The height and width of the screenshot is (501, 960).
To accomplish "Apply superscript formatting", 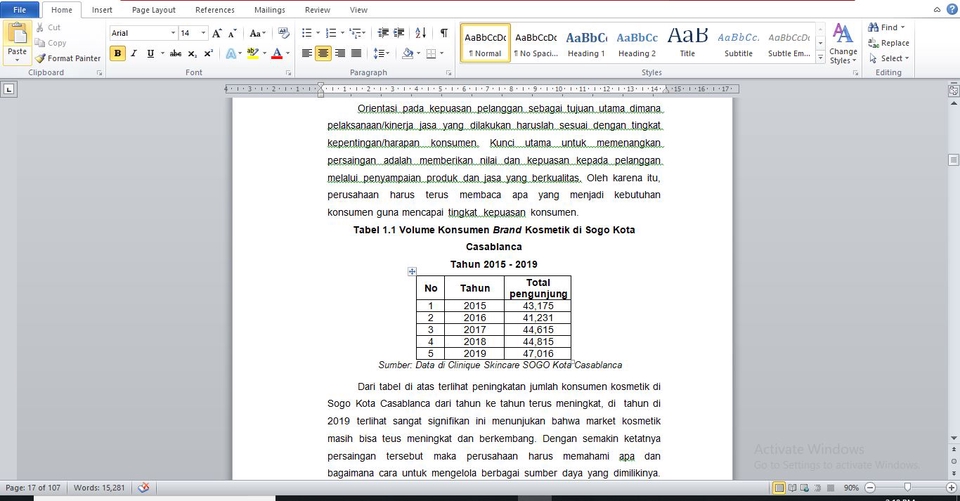I will (208, 53).
